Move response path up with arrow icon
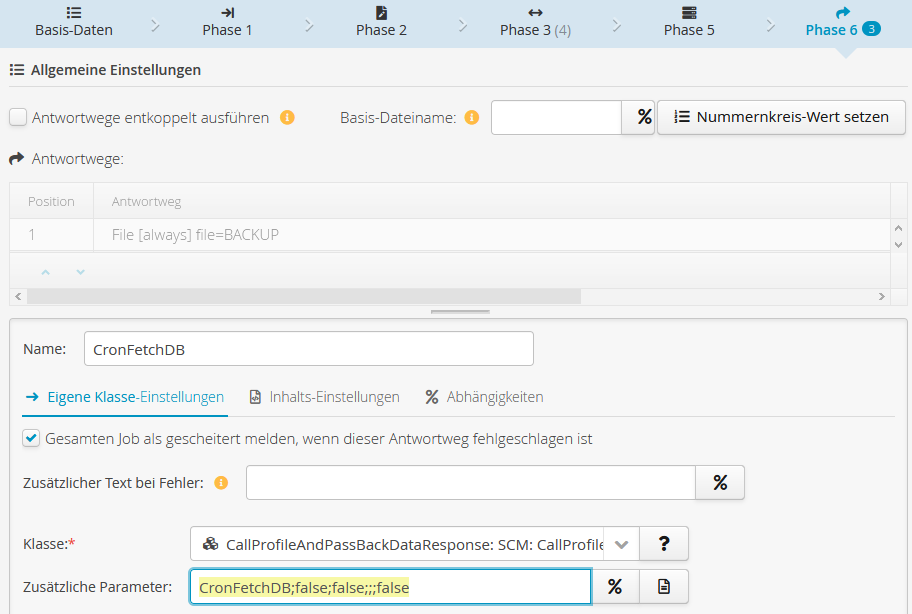This screenshot has height=614, width=912. tap(44, 271)
